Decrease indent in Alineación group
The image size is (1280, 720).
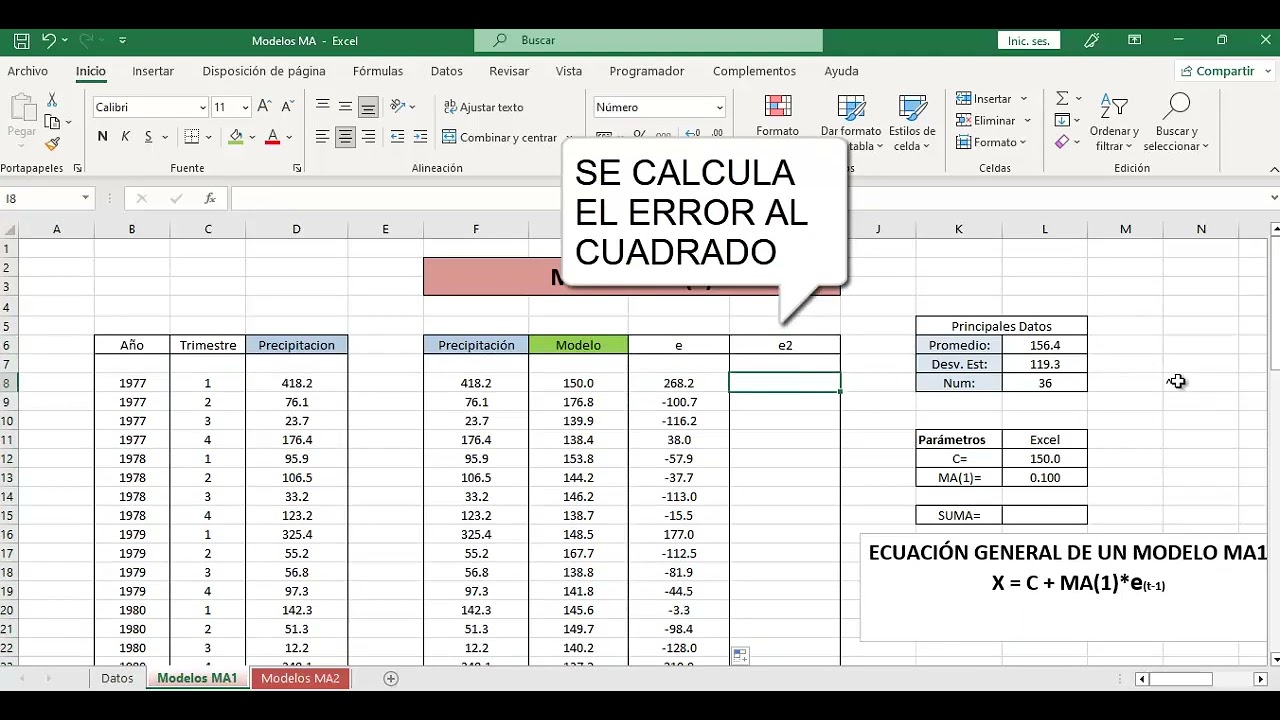(397, 137)
